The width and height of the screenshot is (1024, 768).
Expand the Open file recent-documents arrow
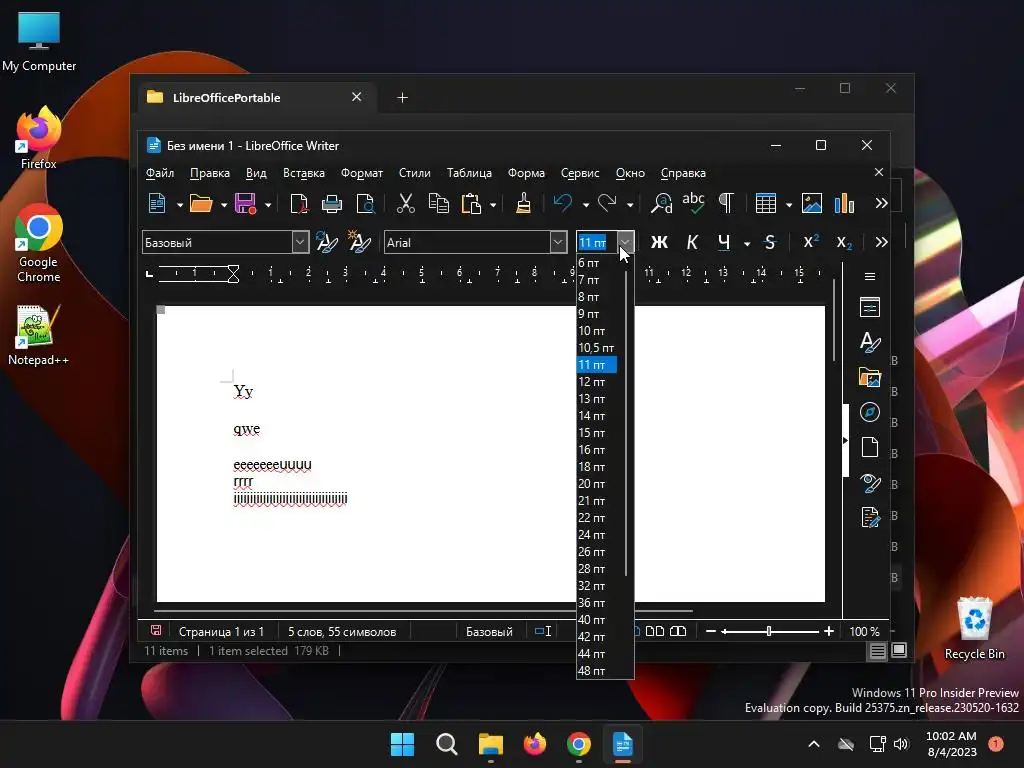(x=223, y=205)
